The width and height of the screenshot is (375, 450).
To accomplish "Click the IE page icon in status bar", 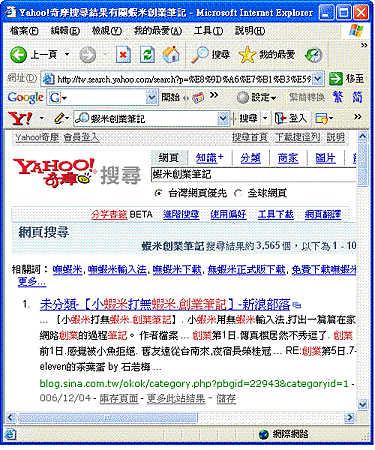I will click(x=10, y=434).
